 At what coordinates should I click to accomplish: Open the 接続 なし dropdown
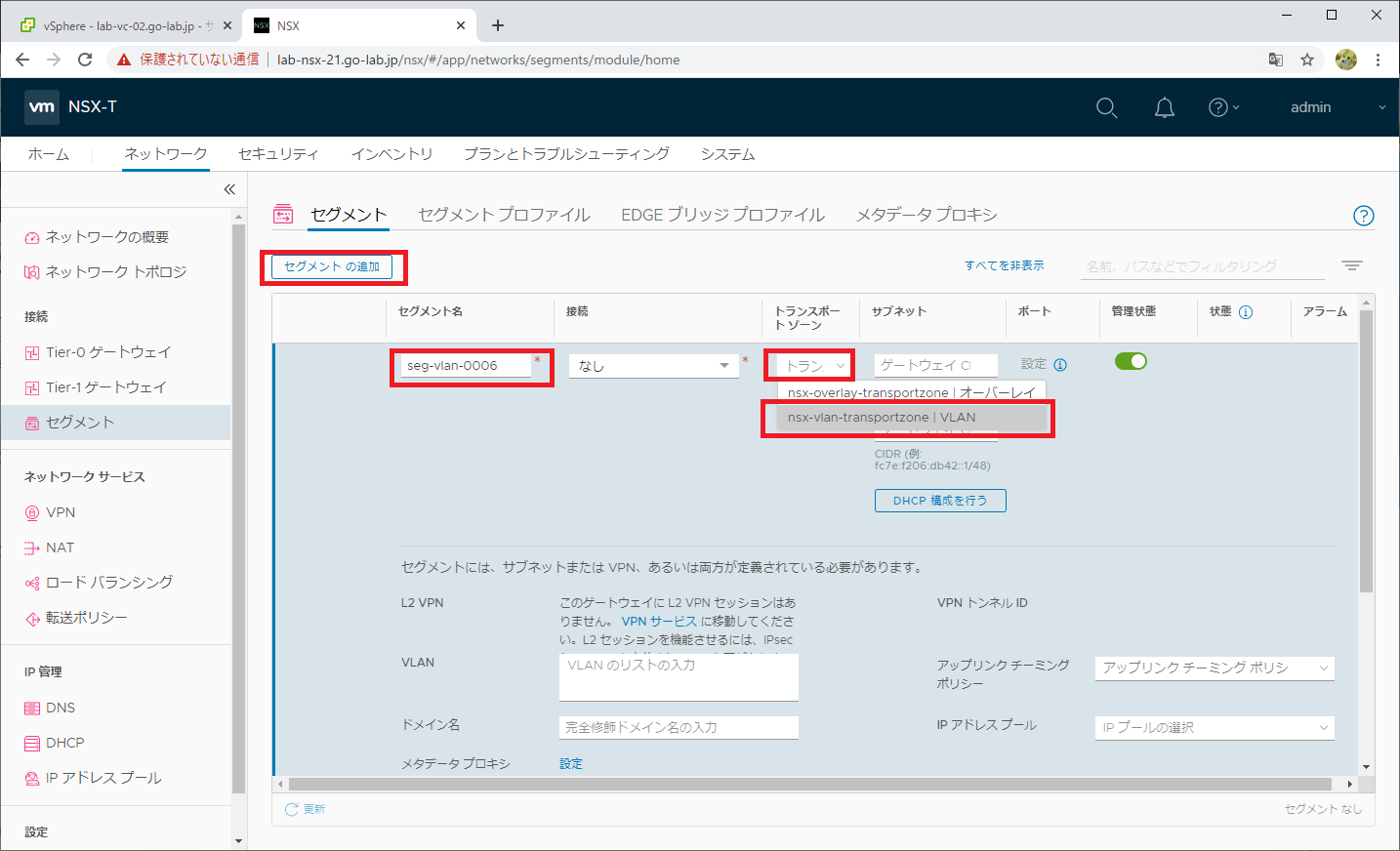652,366
